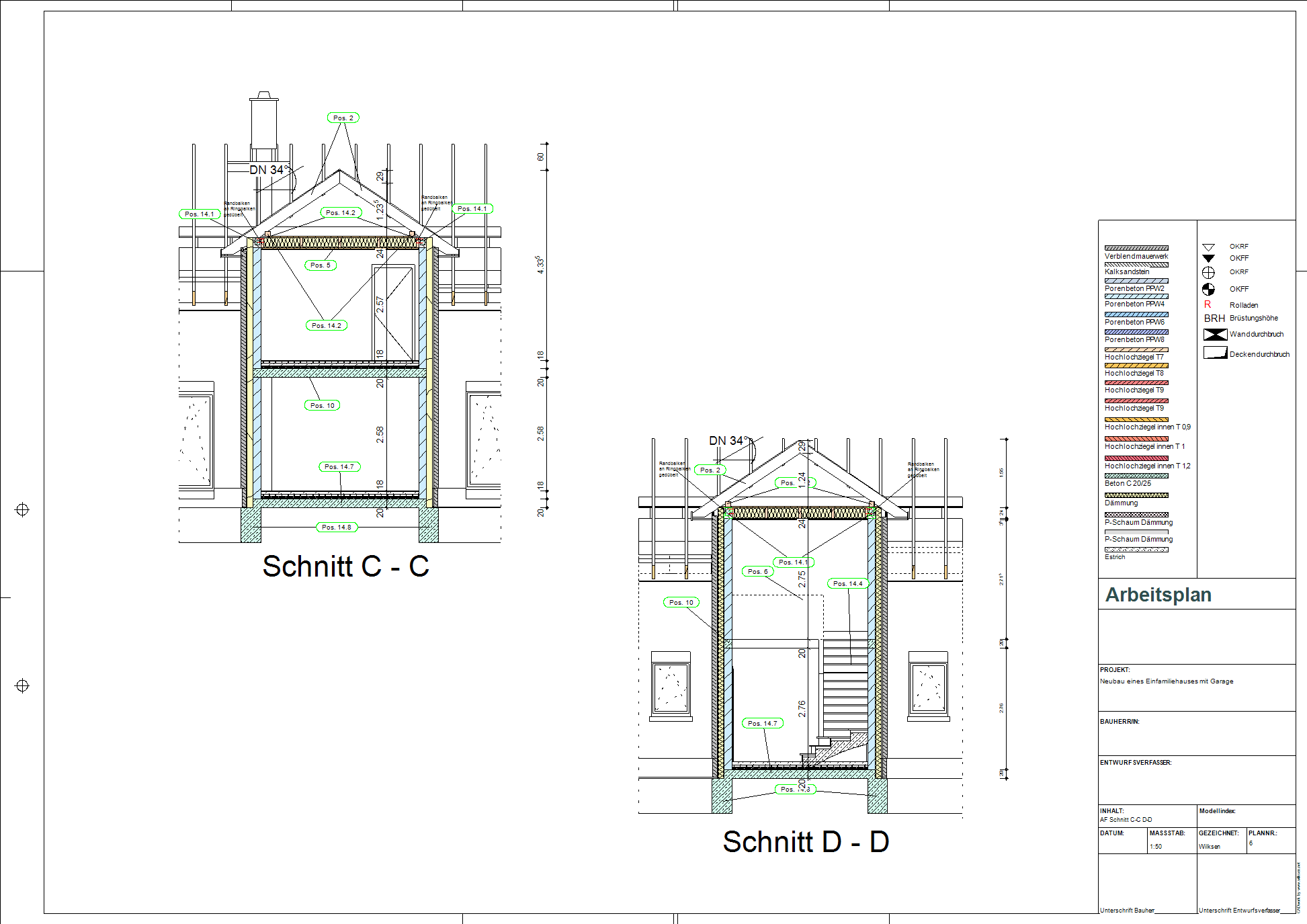Image resolution: width=1307 pixels, height=924 pixels.
Task: Select the Pos. 14.4 label in Schnitt D-D
Action: click(847, 583)
